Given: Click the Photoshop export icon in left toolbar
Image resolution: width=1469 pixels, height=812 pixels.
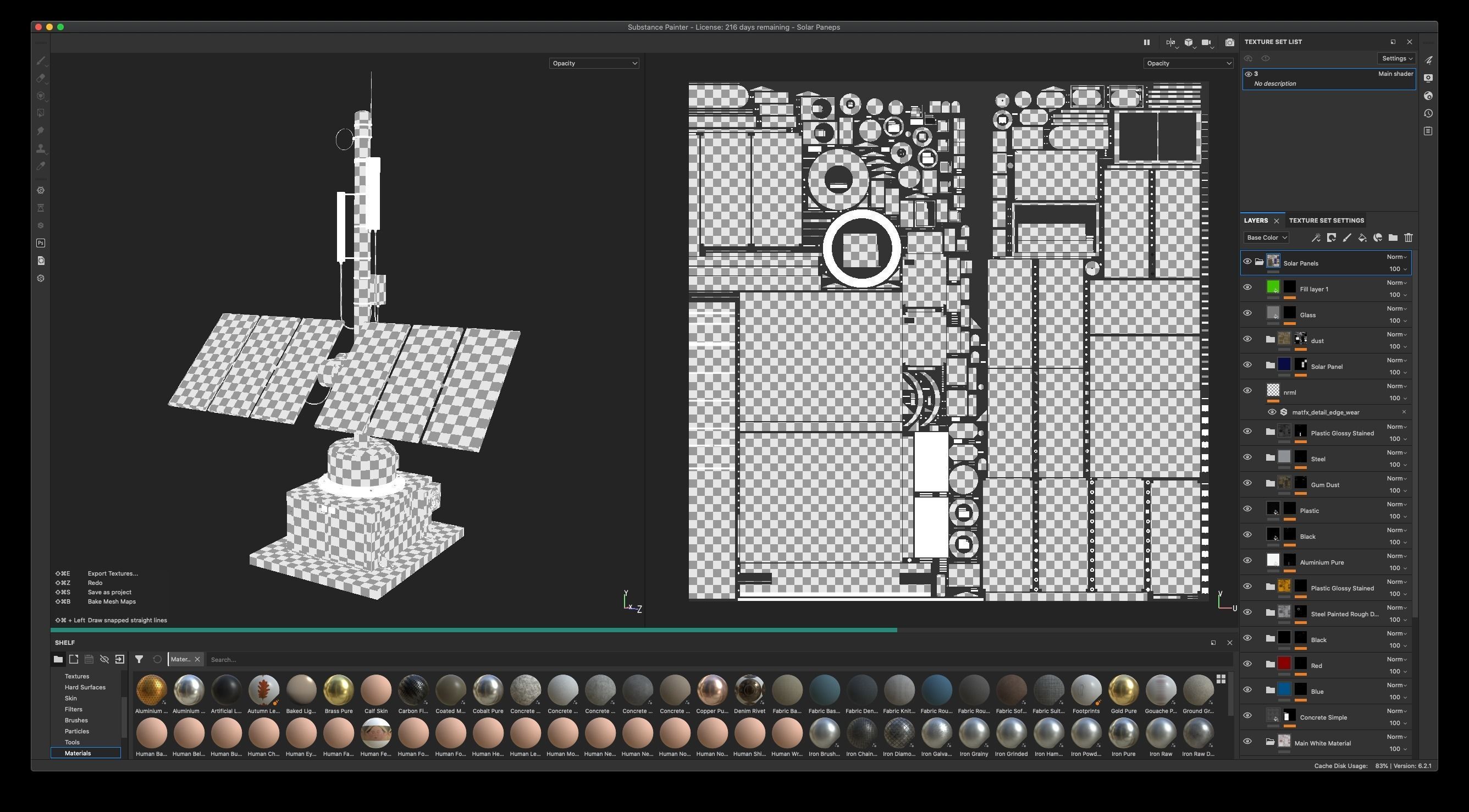Looking at the screenshot, I should [41, 243].
